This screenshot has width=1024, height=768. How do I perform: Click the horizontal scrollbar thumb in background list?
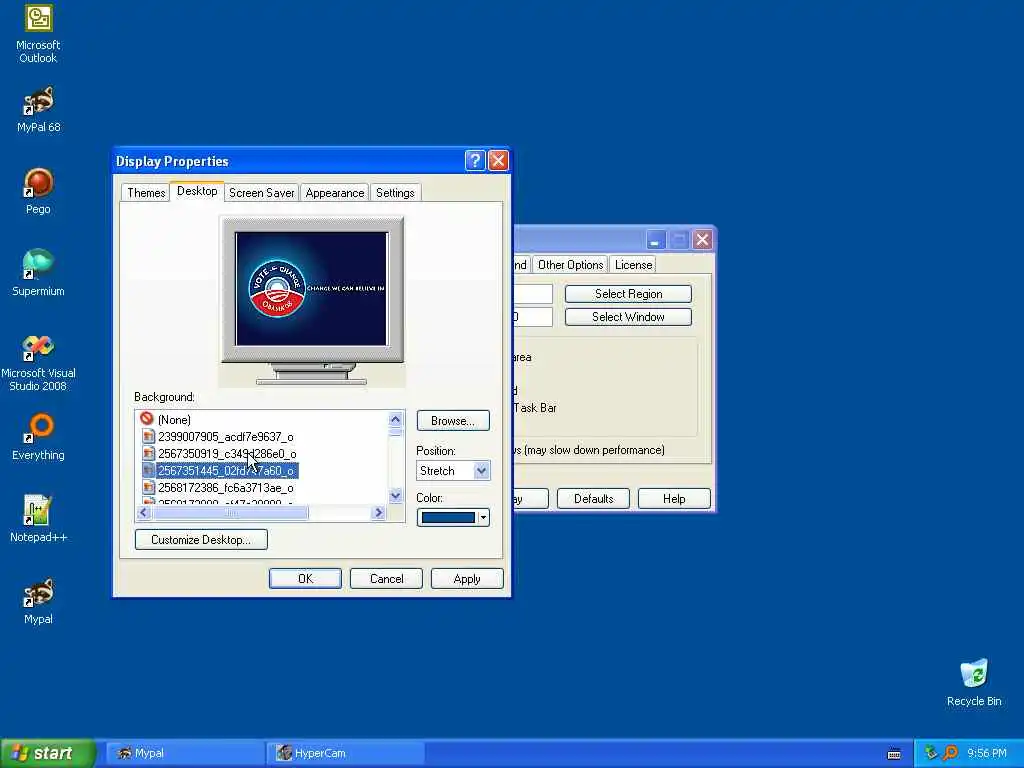(x=230, y=513)
